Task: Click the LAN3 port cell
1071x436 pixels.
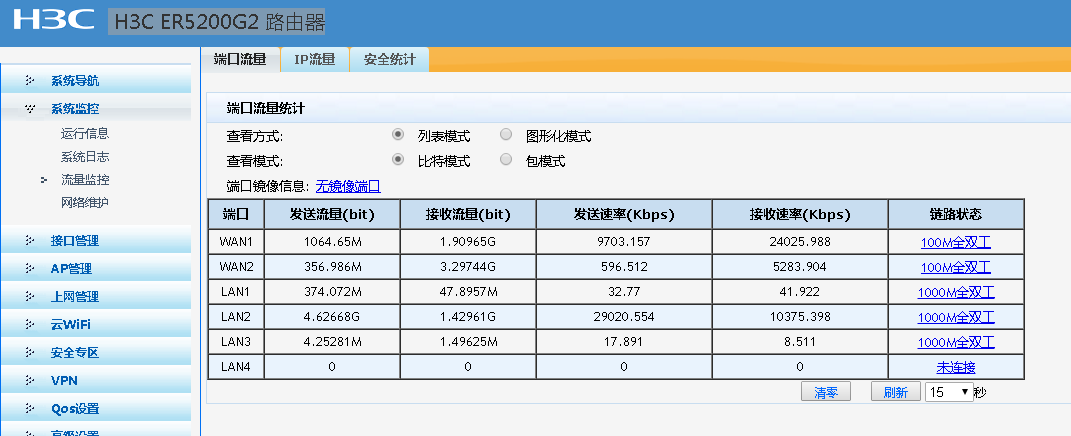Action: click(x=236, y=342)
